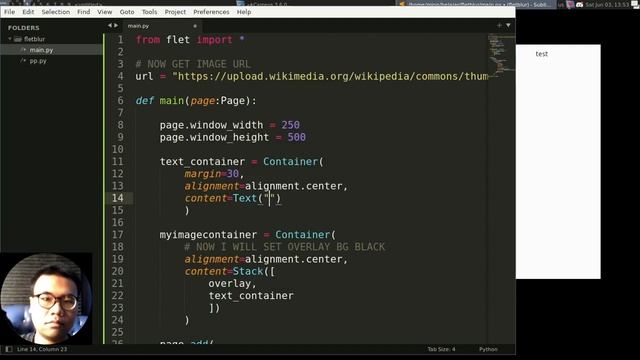Open the Discord tray icon in system bar
The image size is (640, 360).
(x=579, y=4)
